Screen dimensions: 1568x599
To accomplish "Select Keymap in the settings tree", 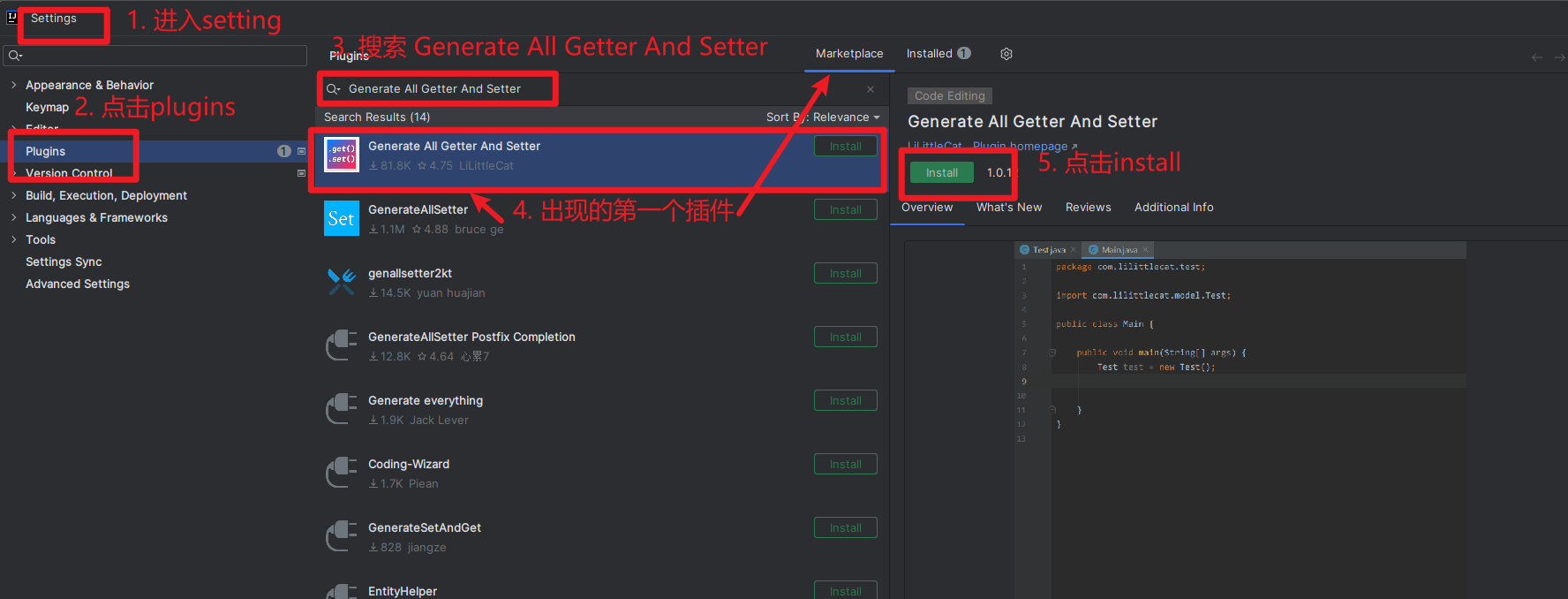I will click(x=47, y=107).
